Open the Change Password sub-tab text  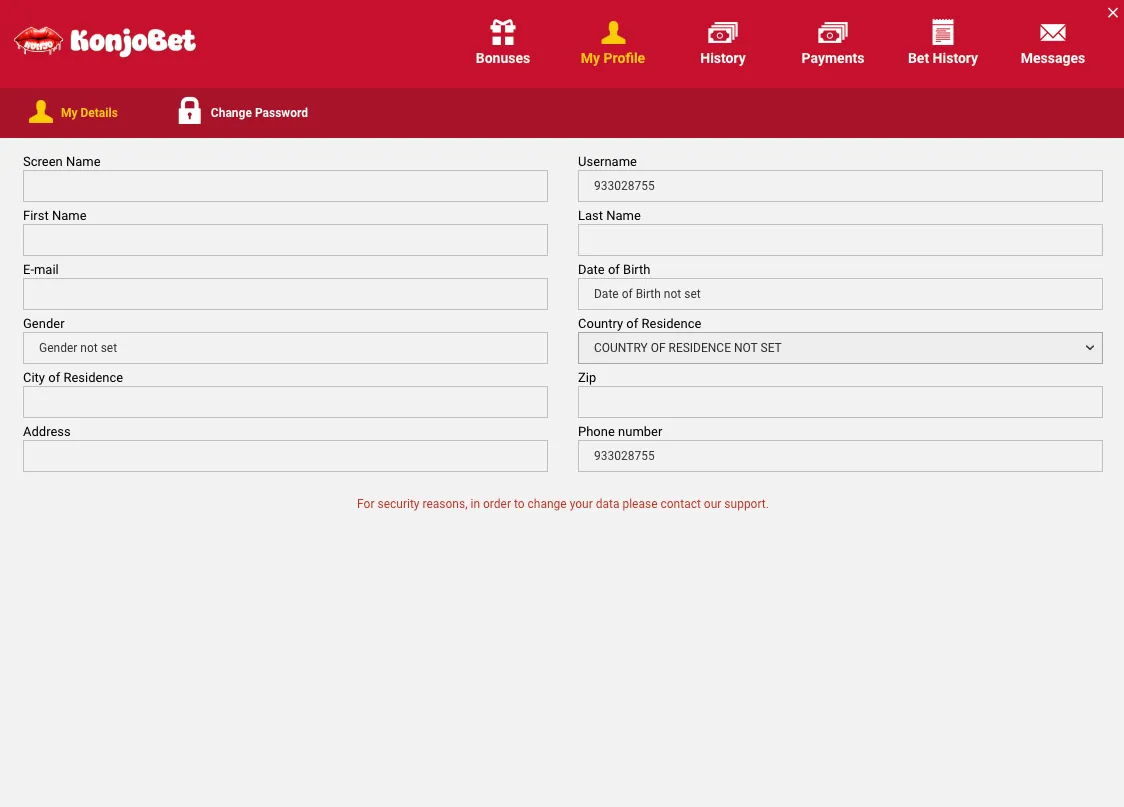pos(259,113)
